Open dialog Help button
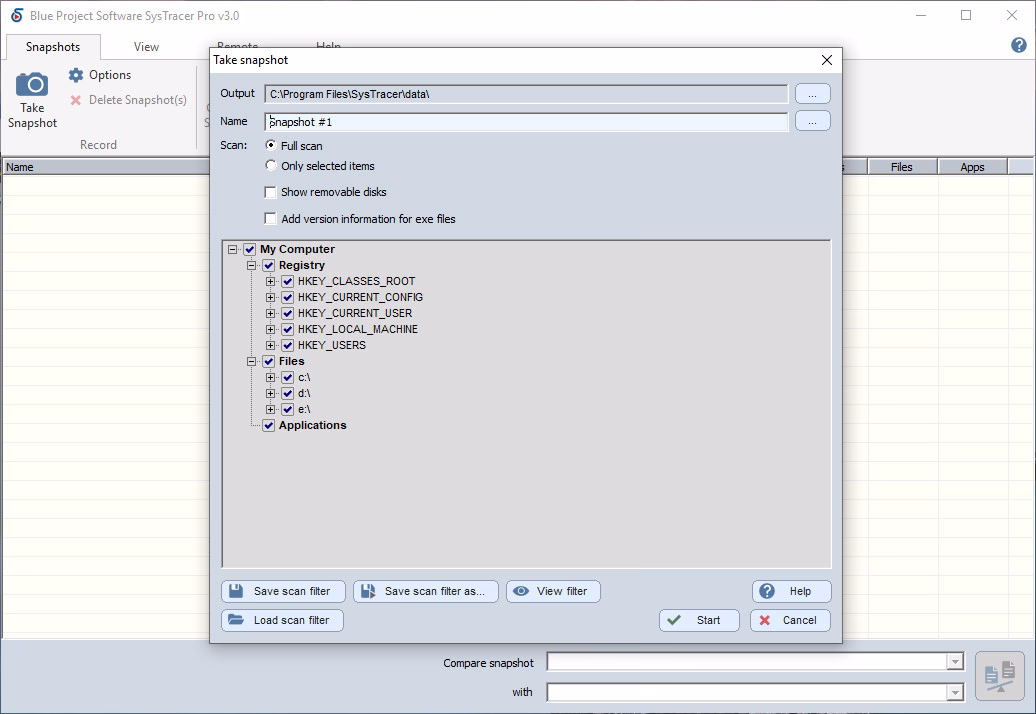1036x714 pixels. pos(791,591)
